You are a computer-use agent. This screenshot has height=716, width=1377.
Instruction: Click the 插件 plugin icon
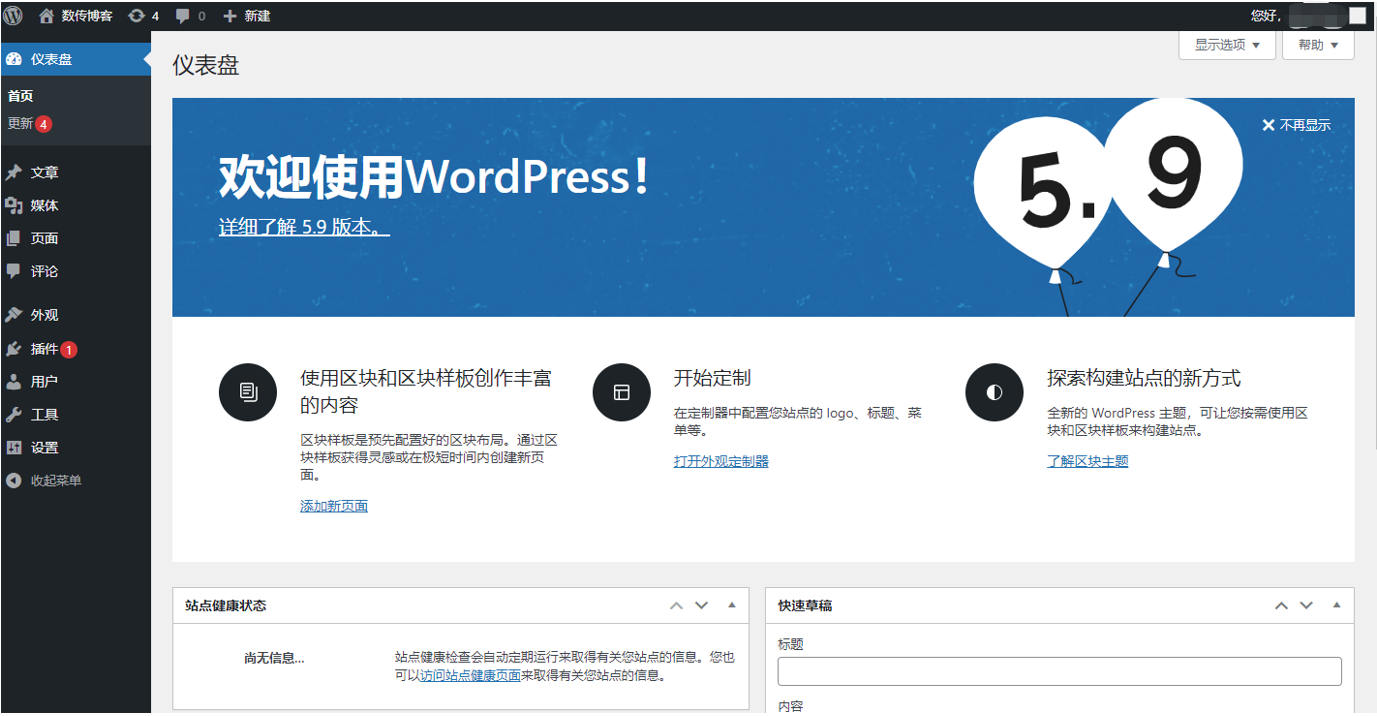[x=14, y=349]
